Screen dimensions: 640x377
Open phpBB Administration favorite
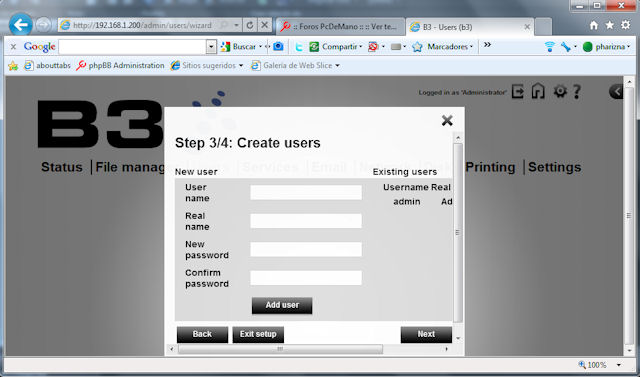(x=120, y=65)
